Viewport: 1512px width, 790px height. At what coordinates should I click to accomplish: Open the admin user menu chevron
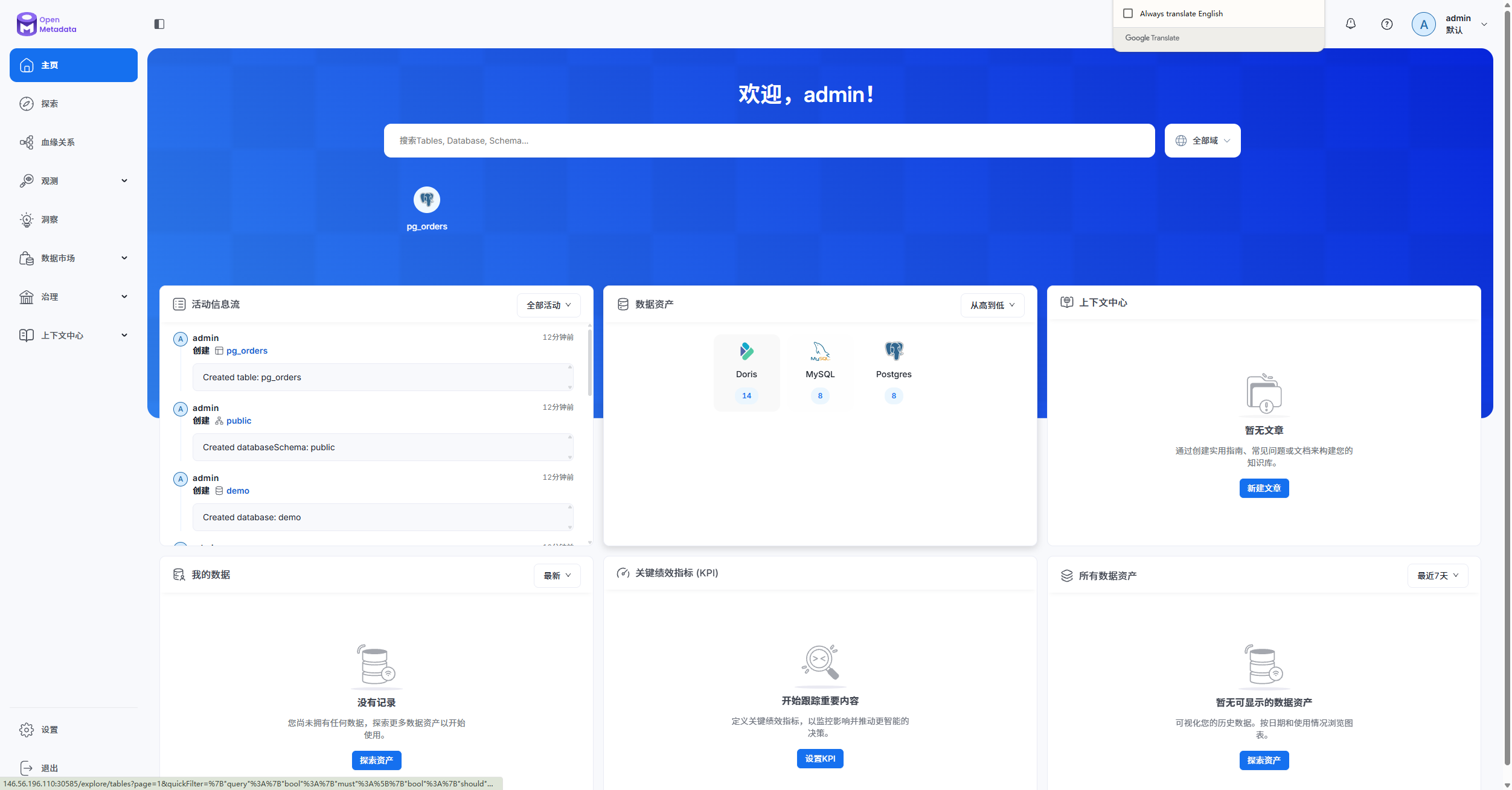point(1484,25)
